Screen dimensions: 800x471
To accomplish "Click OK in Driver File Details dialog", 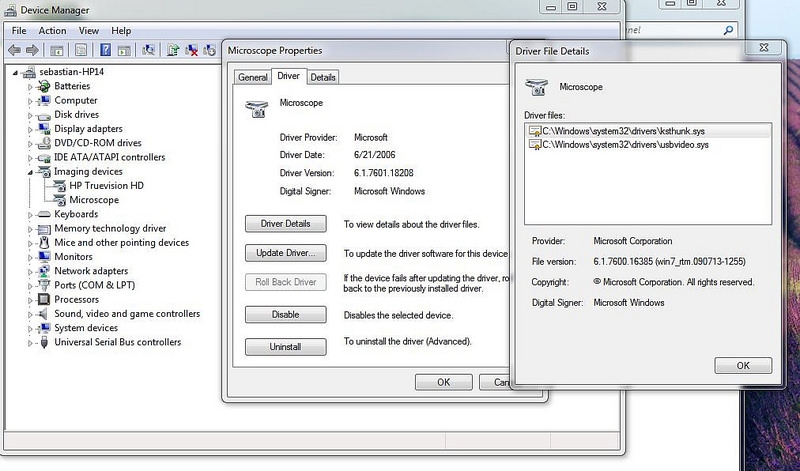I will [742, 366].
